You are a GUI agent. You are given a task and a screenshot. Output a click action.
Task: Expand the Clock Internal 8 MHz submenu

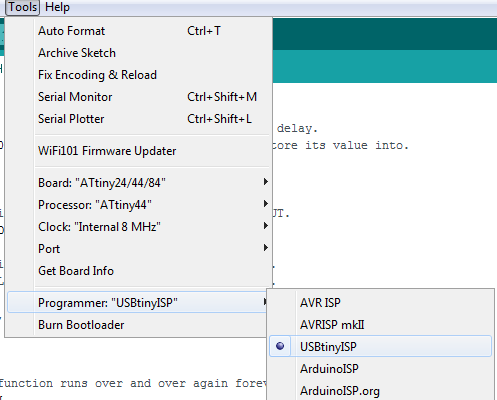138,227
